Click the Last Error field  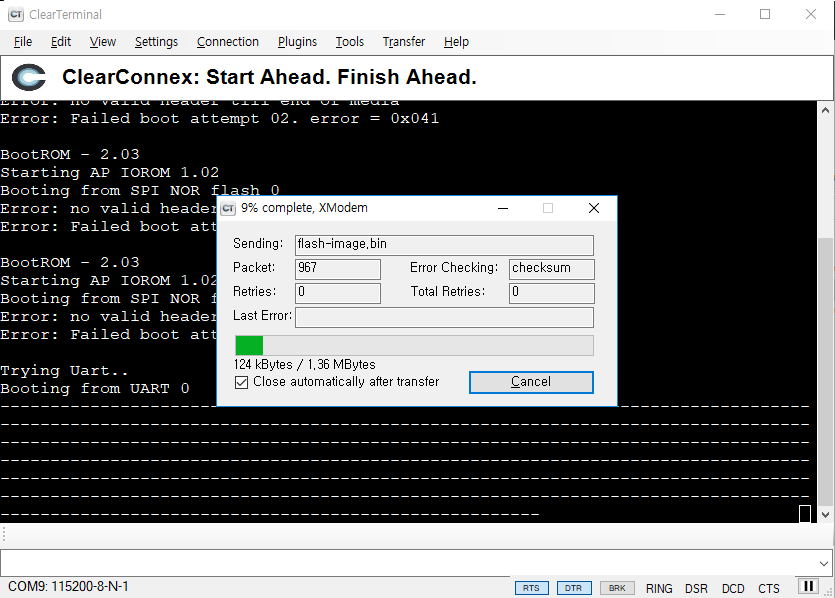click(444, 317)
